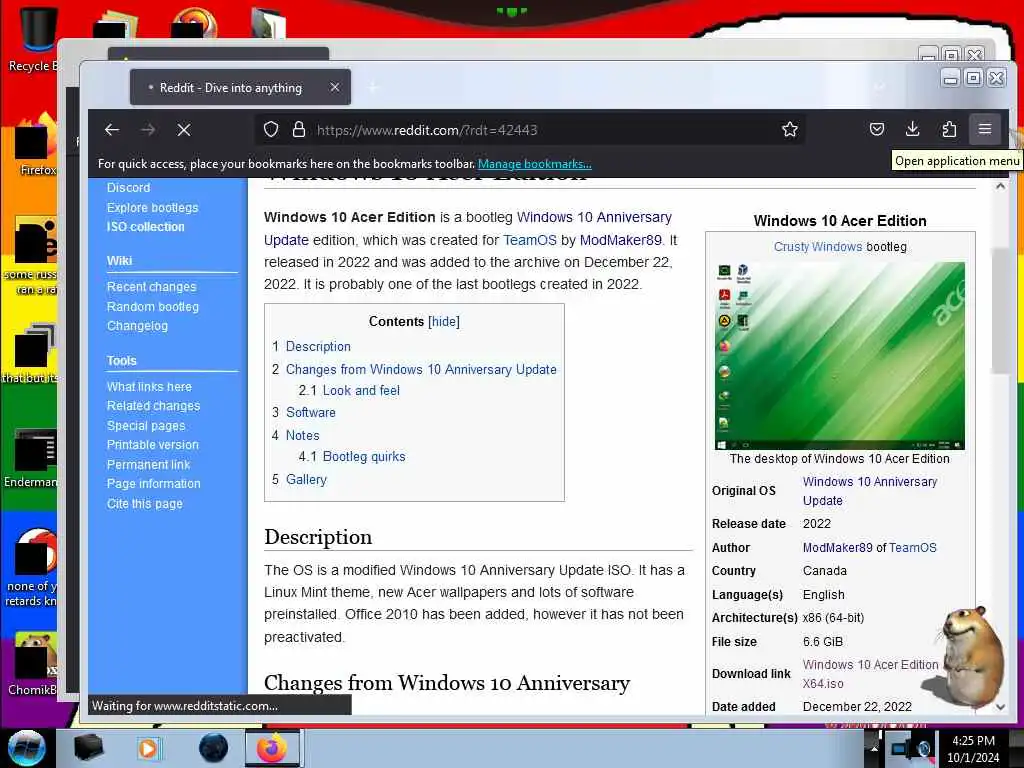This screenshot has height=768, width=1024.
Task: Open Manage bookmarks link
Action: (x=534, y=164)
